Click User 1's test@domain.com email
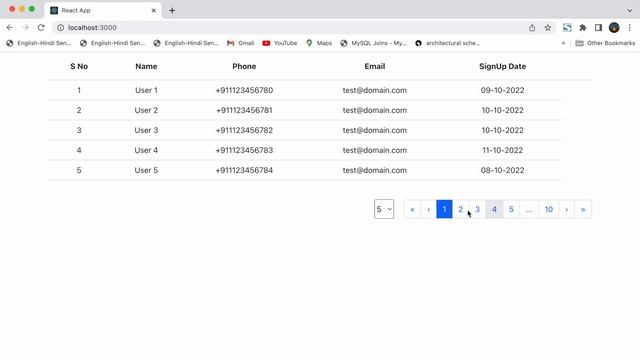Image resolution: width=640 pixels, height=360 pixels. (x=375, y=90)
